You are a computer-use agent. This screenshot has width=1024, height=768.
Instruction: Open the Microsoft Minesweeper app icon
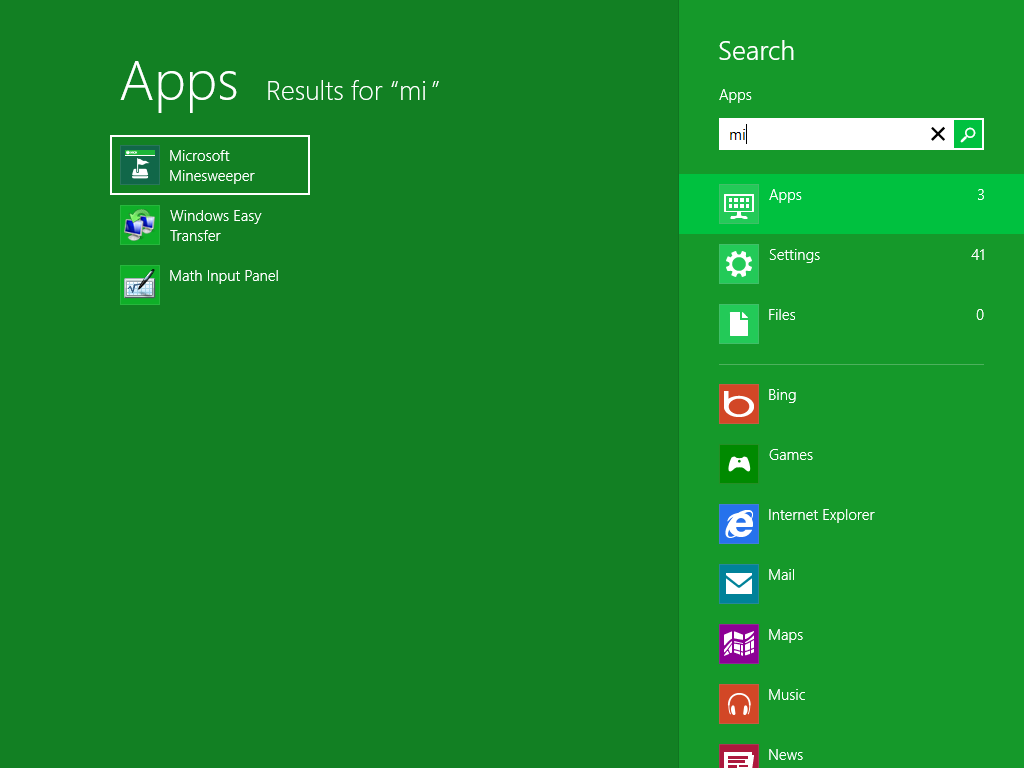tap(140, 165)
